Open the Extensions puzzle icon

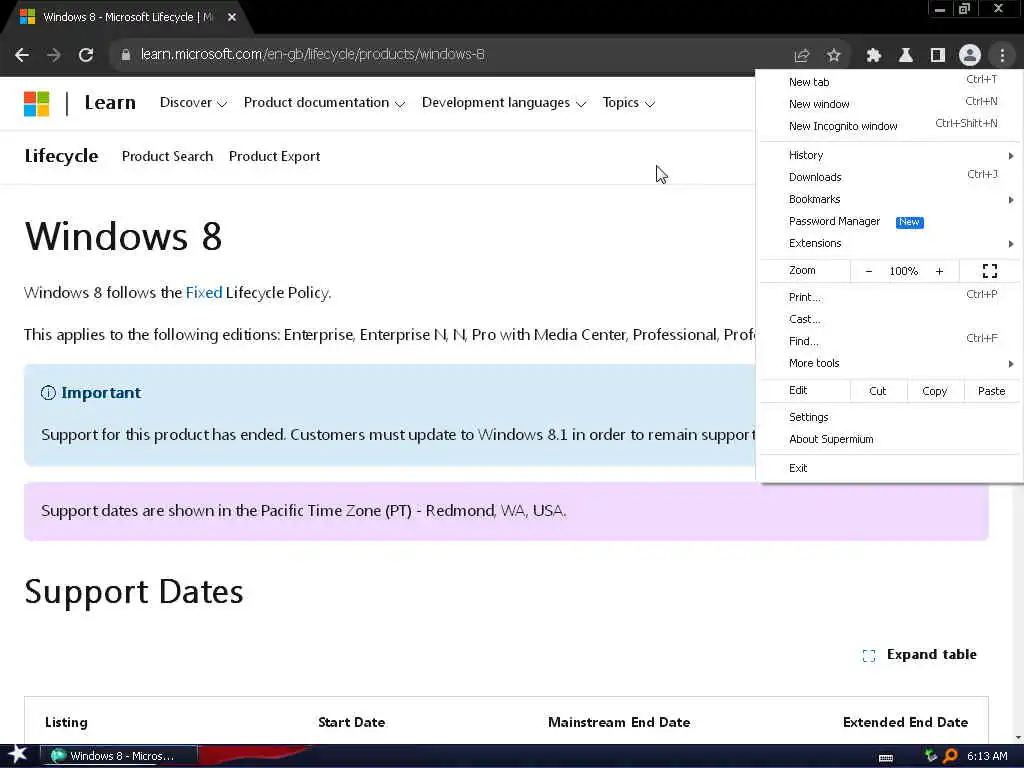coord(874,56)
